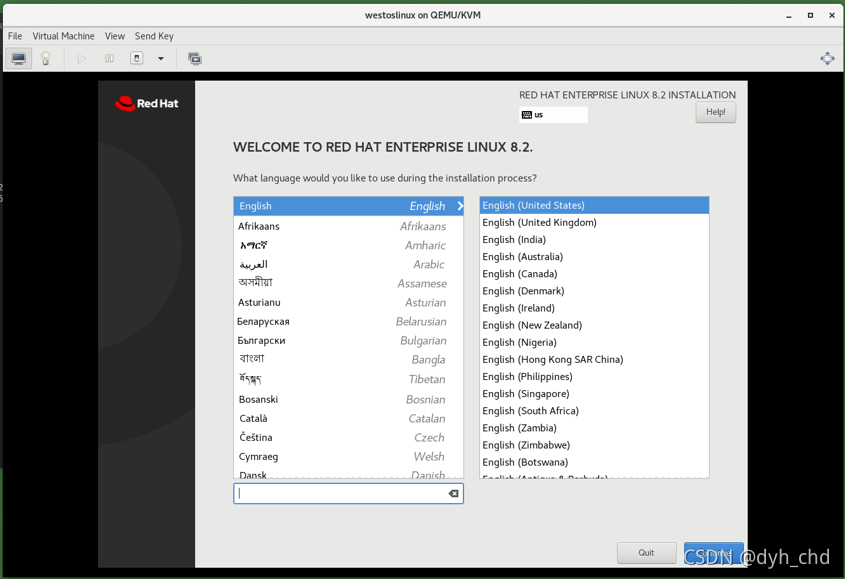Maximize the QEMU/KVM window

tap(810, 16)
